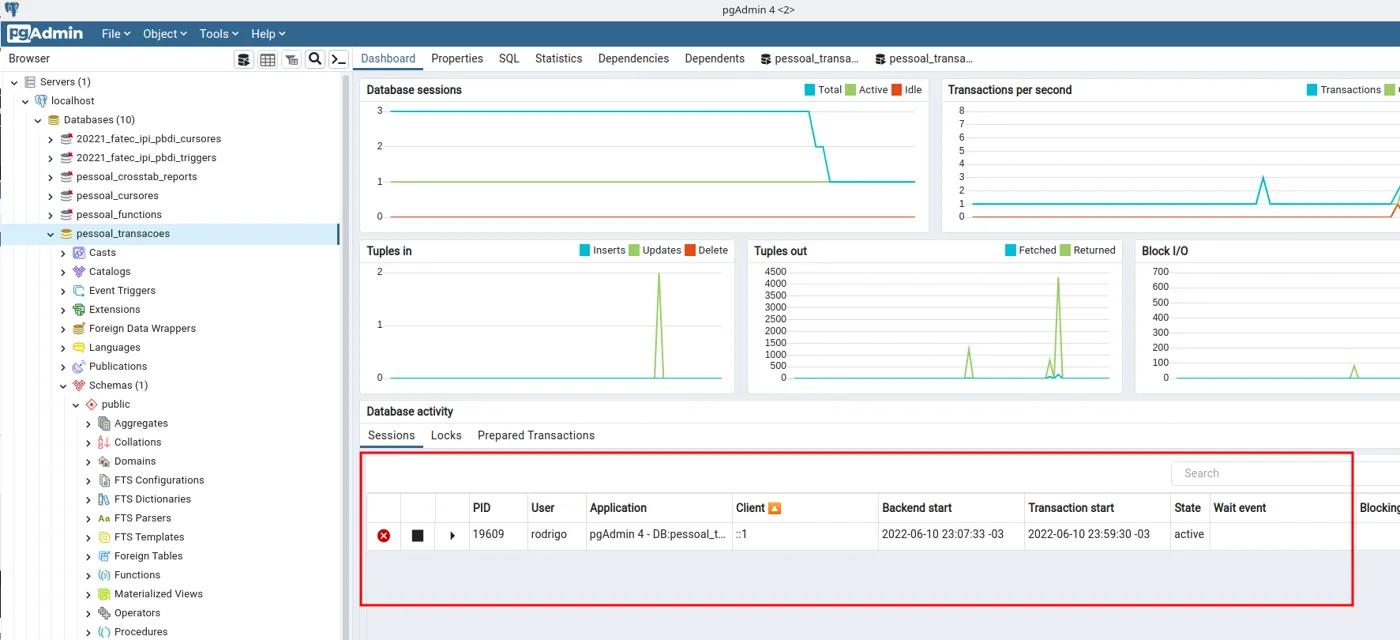Open the Query Tool toolbar icon

244,60
